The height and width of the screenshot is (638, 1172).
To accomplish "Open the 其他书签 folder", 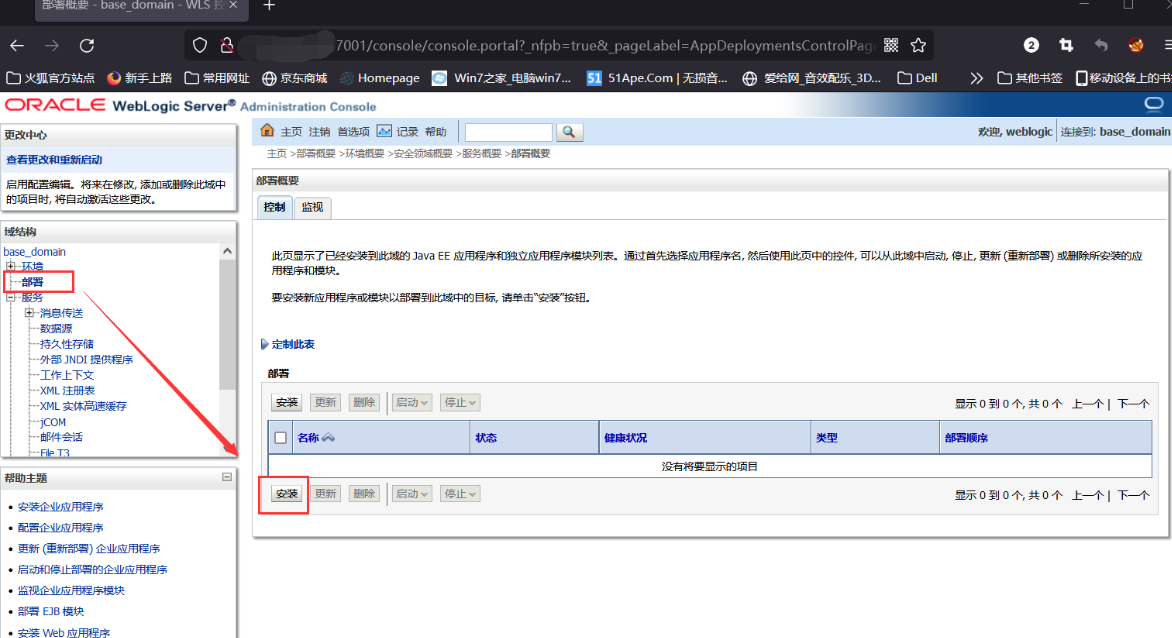I will point(1030,78).
